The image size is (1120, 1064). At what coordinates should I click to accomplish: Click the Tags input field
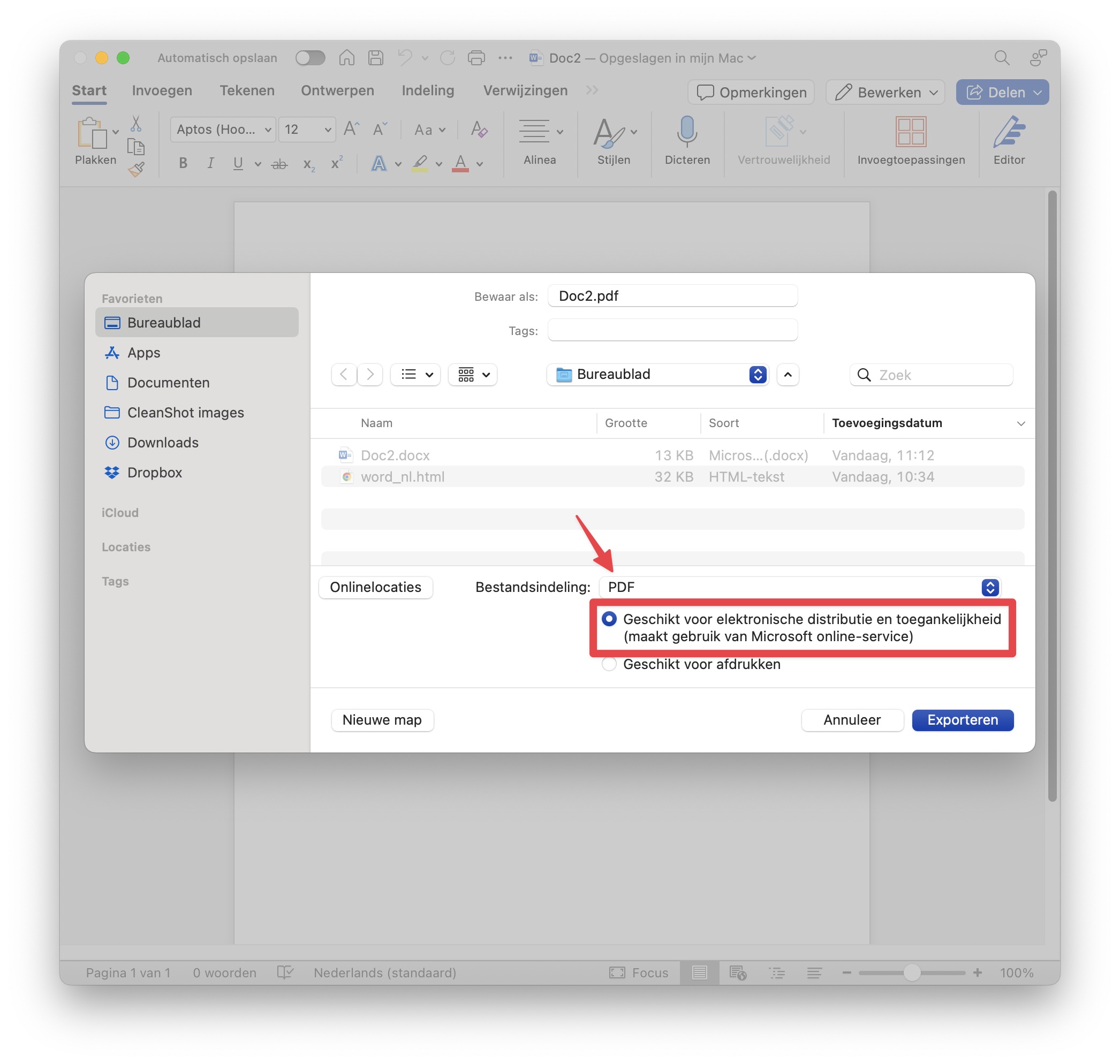[x=672, y=330]
